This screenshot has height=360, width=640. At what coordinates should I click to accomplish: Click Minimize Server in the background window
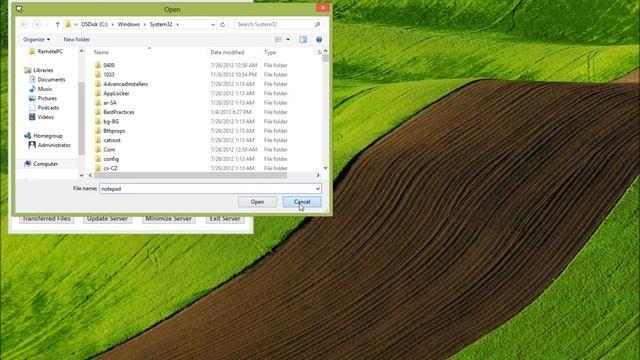(169, 219)
